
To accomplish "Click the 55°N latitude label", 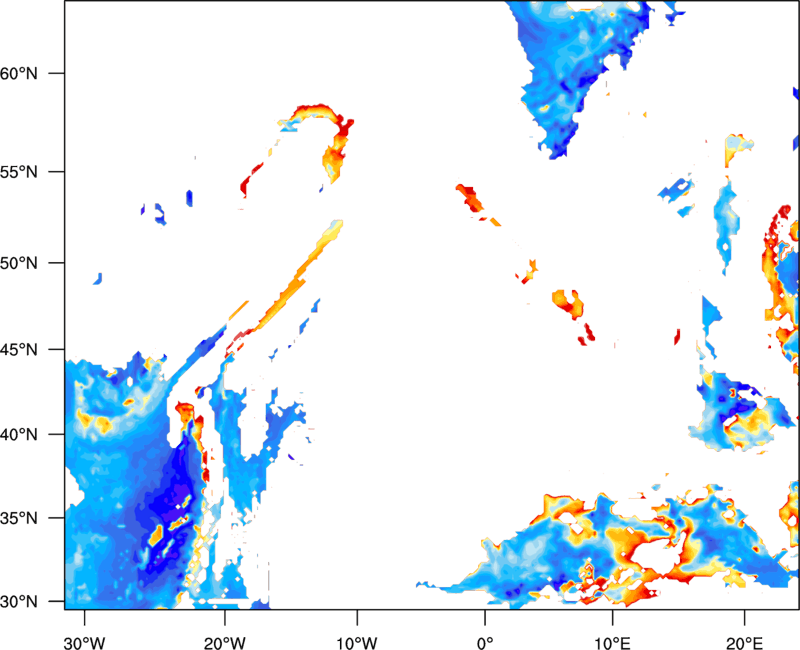I will coord(19,172).
